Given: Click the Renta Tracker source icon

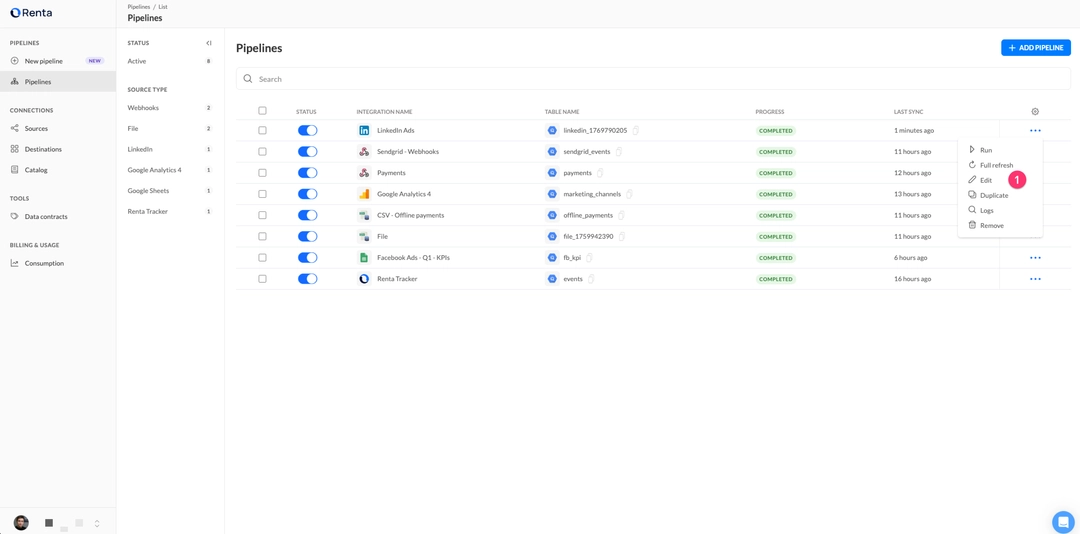Looking at the screenshot, I should click(x=364, y=279).
